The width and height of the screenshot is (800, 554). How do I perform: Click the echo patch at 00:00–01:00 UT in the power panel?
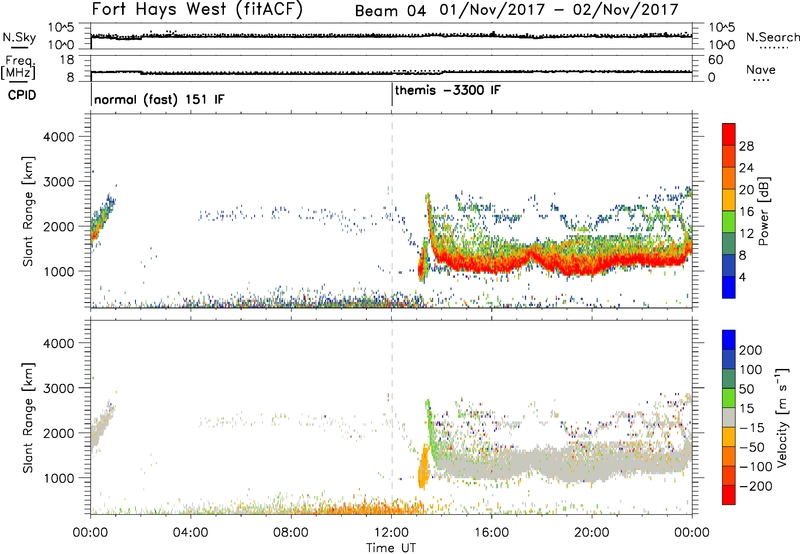pyautogui.click(x=102, y=218)
